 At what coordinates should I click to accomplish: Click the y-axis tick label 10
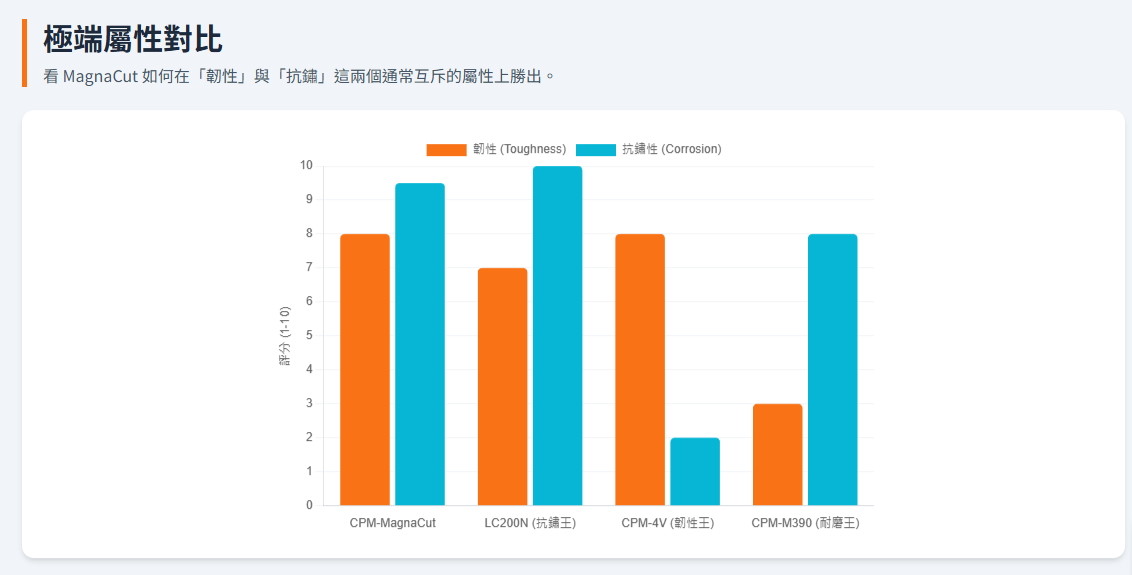click(306, 166)
